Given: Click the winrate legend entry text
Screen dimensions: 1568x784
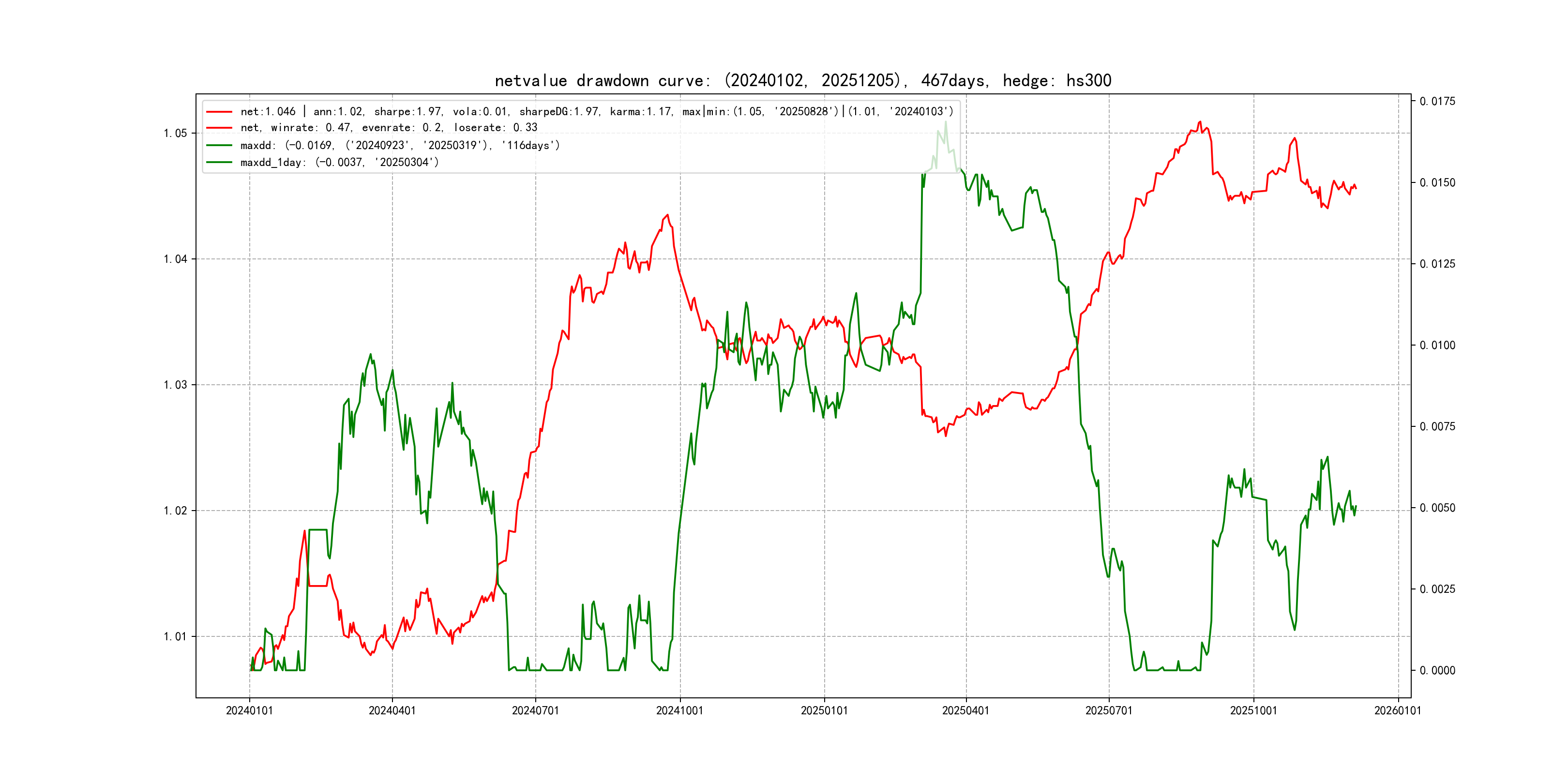Looking at the screenshot, I should click(x=388, y=128).
